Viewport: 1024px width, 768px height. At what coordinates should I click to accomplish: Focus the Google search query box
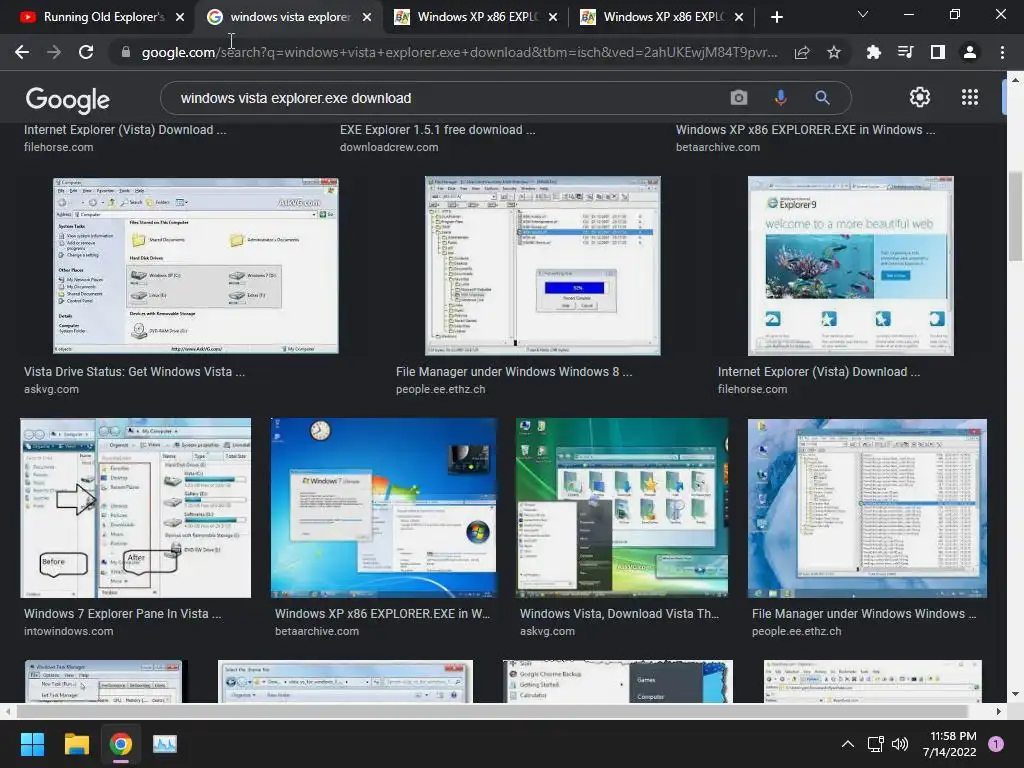pos(451,98)
